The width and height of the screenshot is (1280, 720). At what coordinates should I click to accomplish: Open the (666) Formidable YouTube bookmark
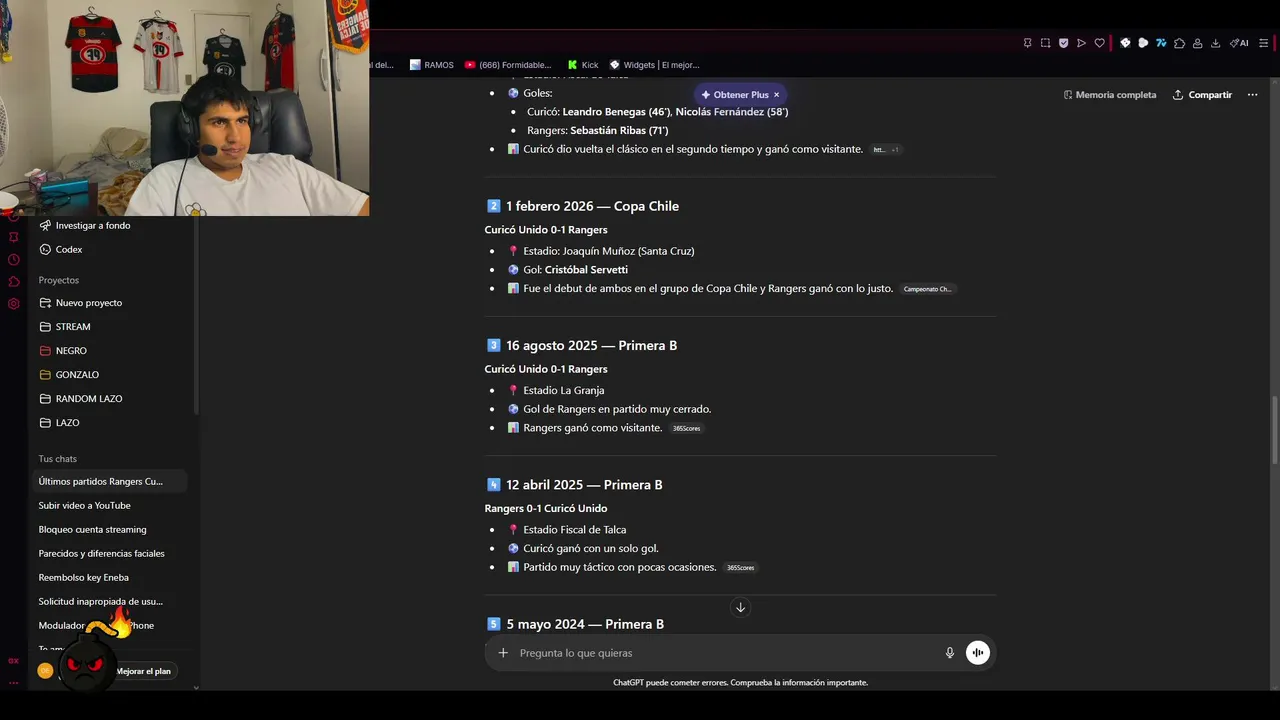508,65
